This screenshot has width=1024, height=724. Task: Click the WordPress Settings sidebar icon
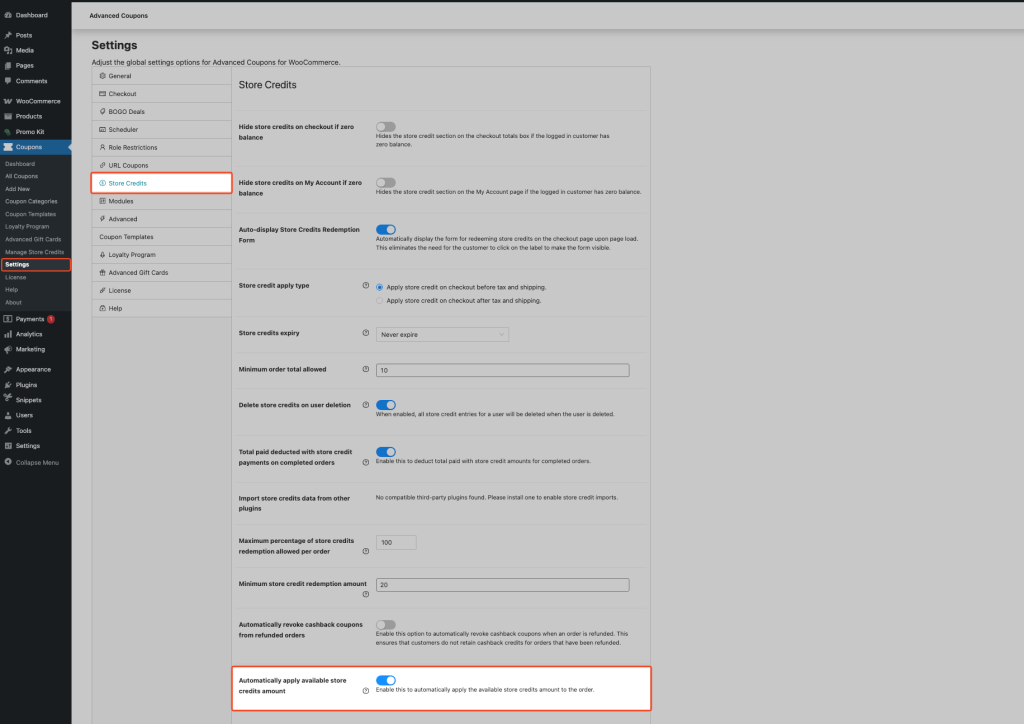point(8,446)
